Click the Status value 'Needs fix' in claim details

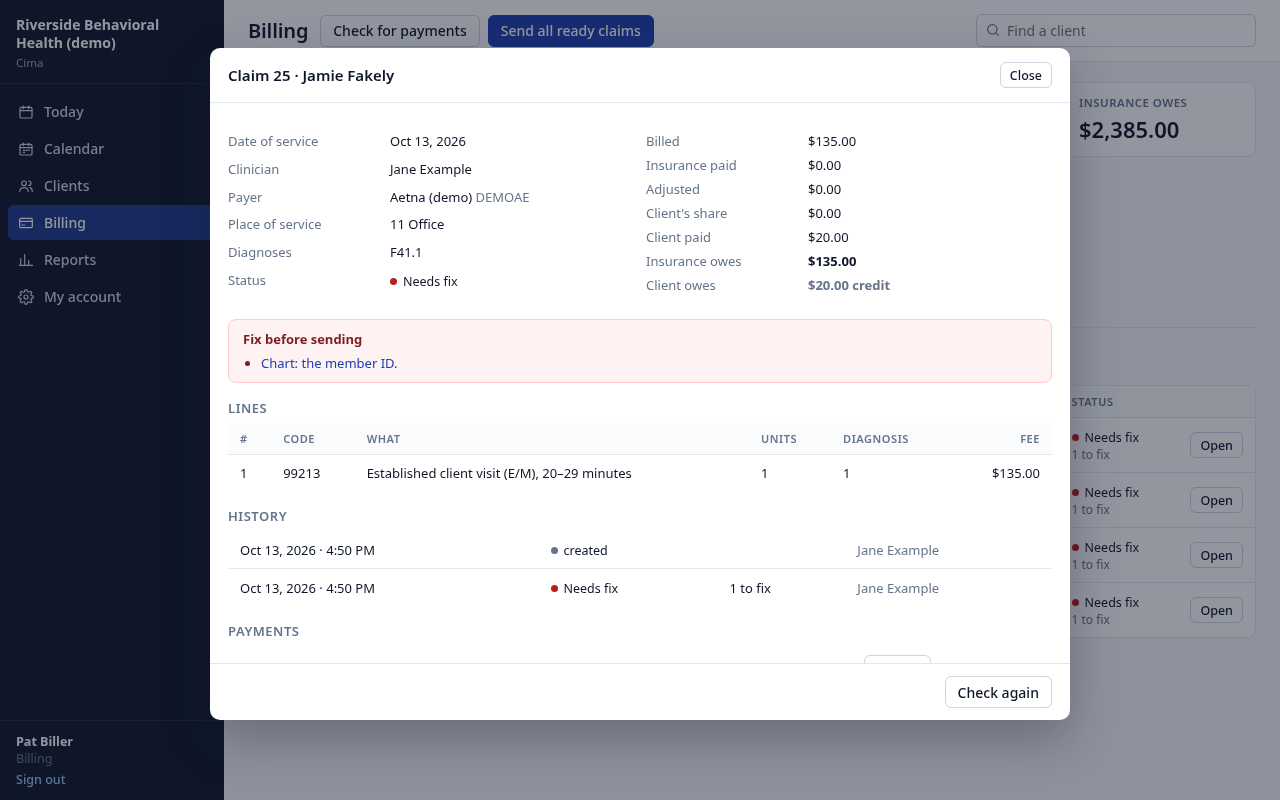[x=424, y=282]
